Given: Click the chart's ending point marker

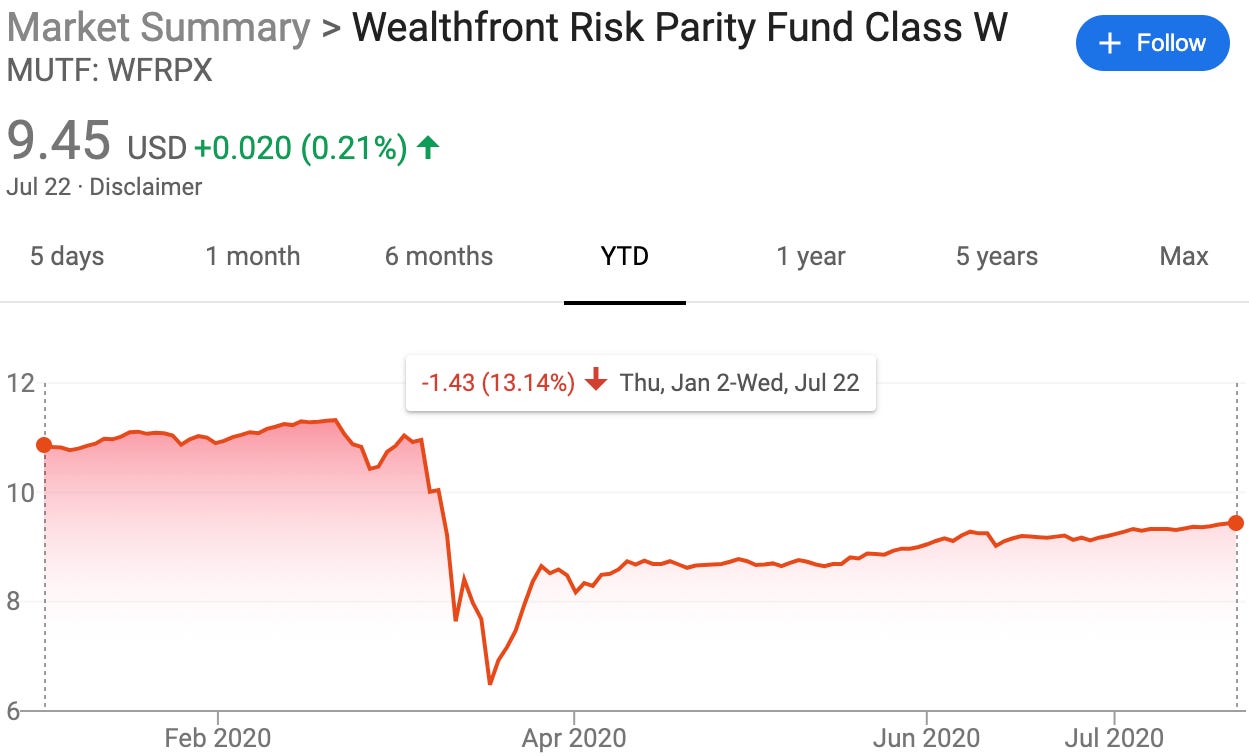Looking at the screenshot, I should pyautogui.click(x=1236, y=523).
